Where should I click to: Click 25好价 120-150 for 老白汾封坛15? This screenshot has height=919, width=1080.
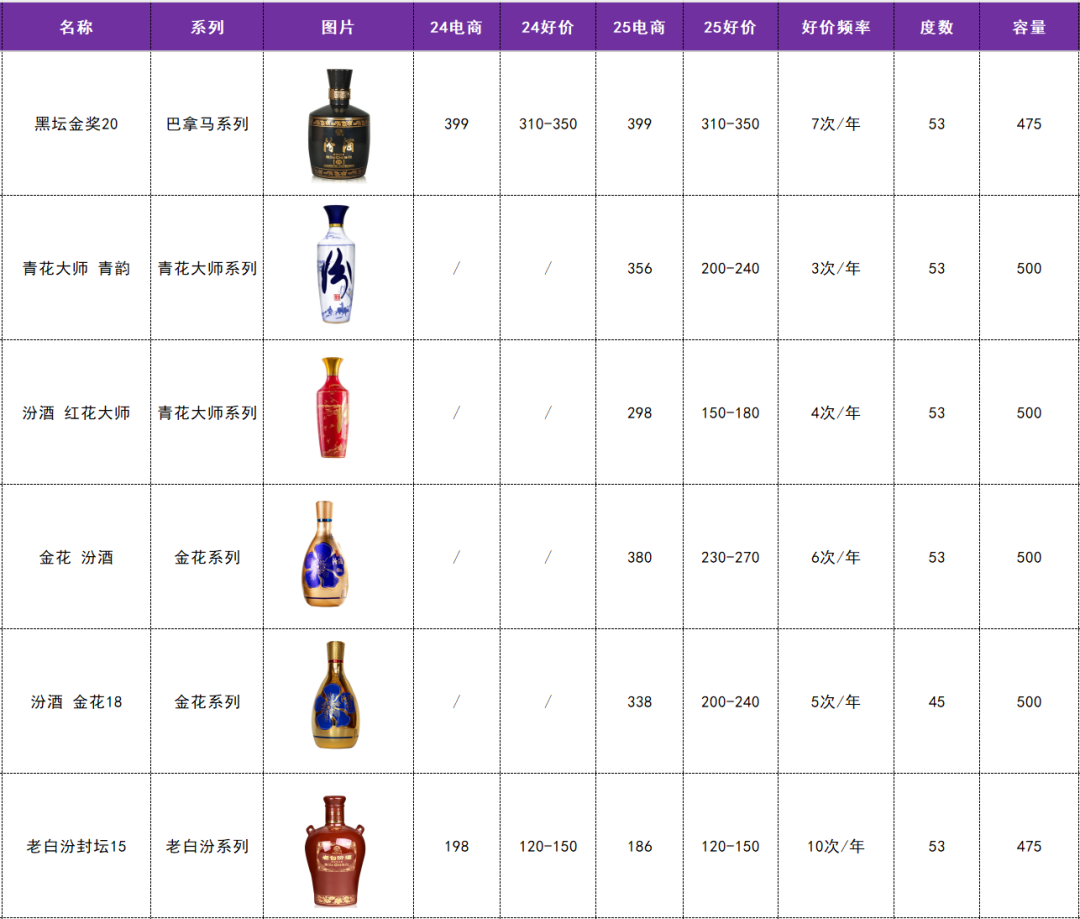[x=730, y=846]
